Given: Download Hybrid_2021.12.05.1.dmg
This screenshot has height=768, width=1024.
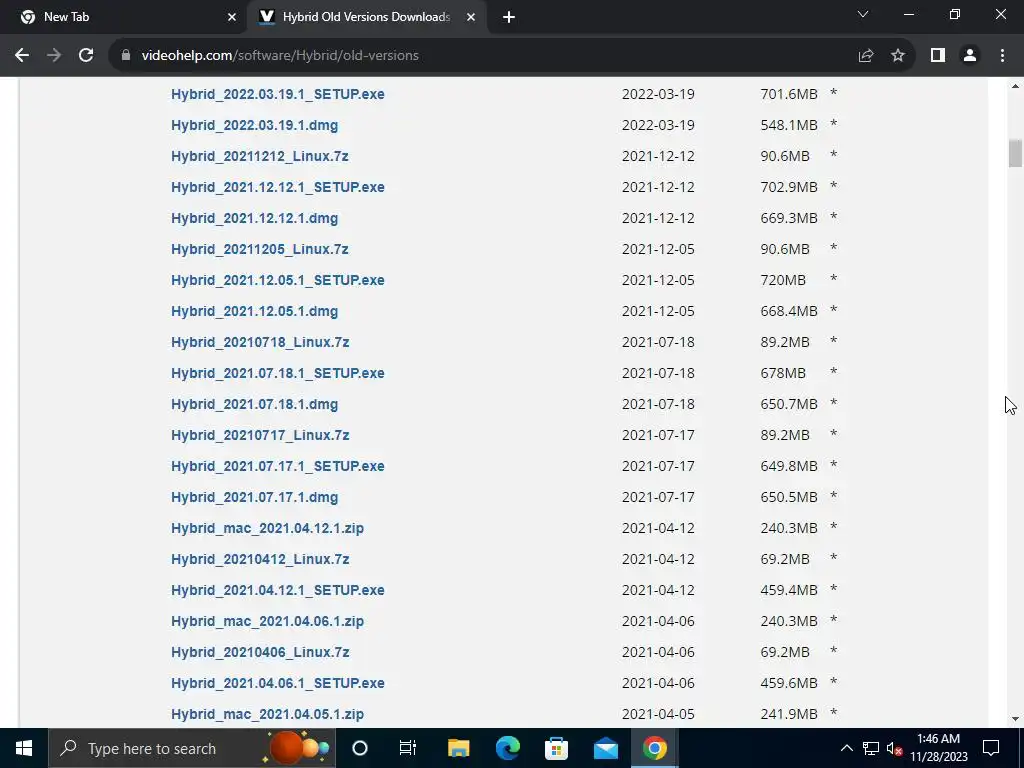Looking at the screenshot, I should click(x=254, y=312).
